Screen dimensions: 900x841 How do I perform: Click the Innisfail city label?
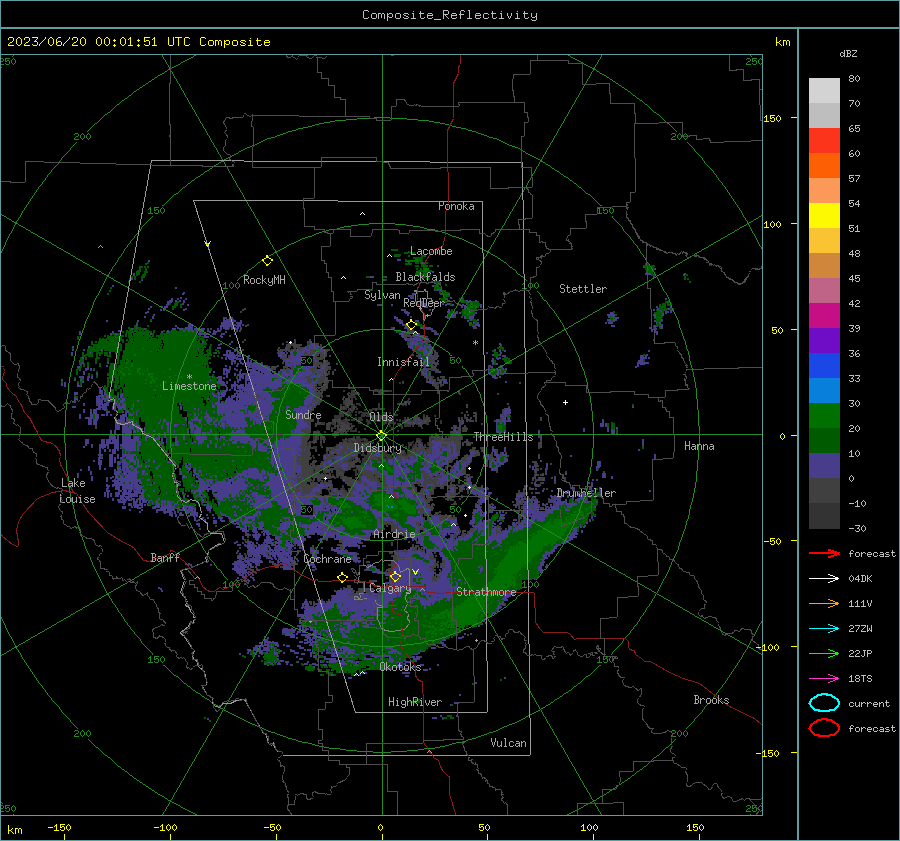click(x=403, y=362)
